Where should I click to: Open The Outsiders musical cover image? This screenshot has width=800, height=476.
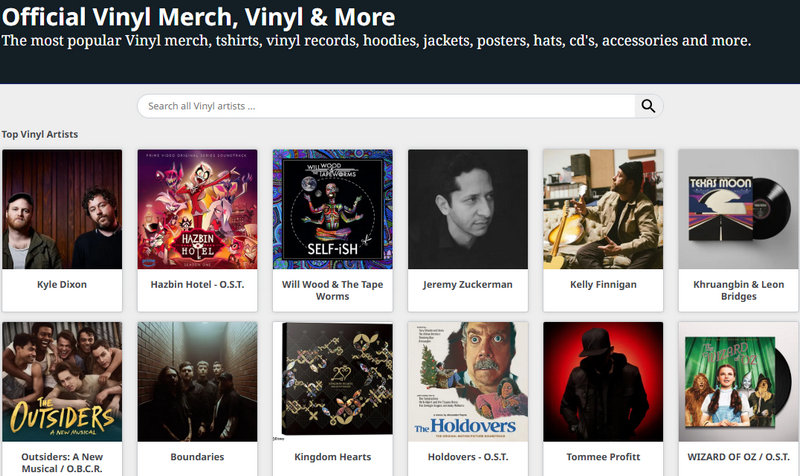point(62,381)
